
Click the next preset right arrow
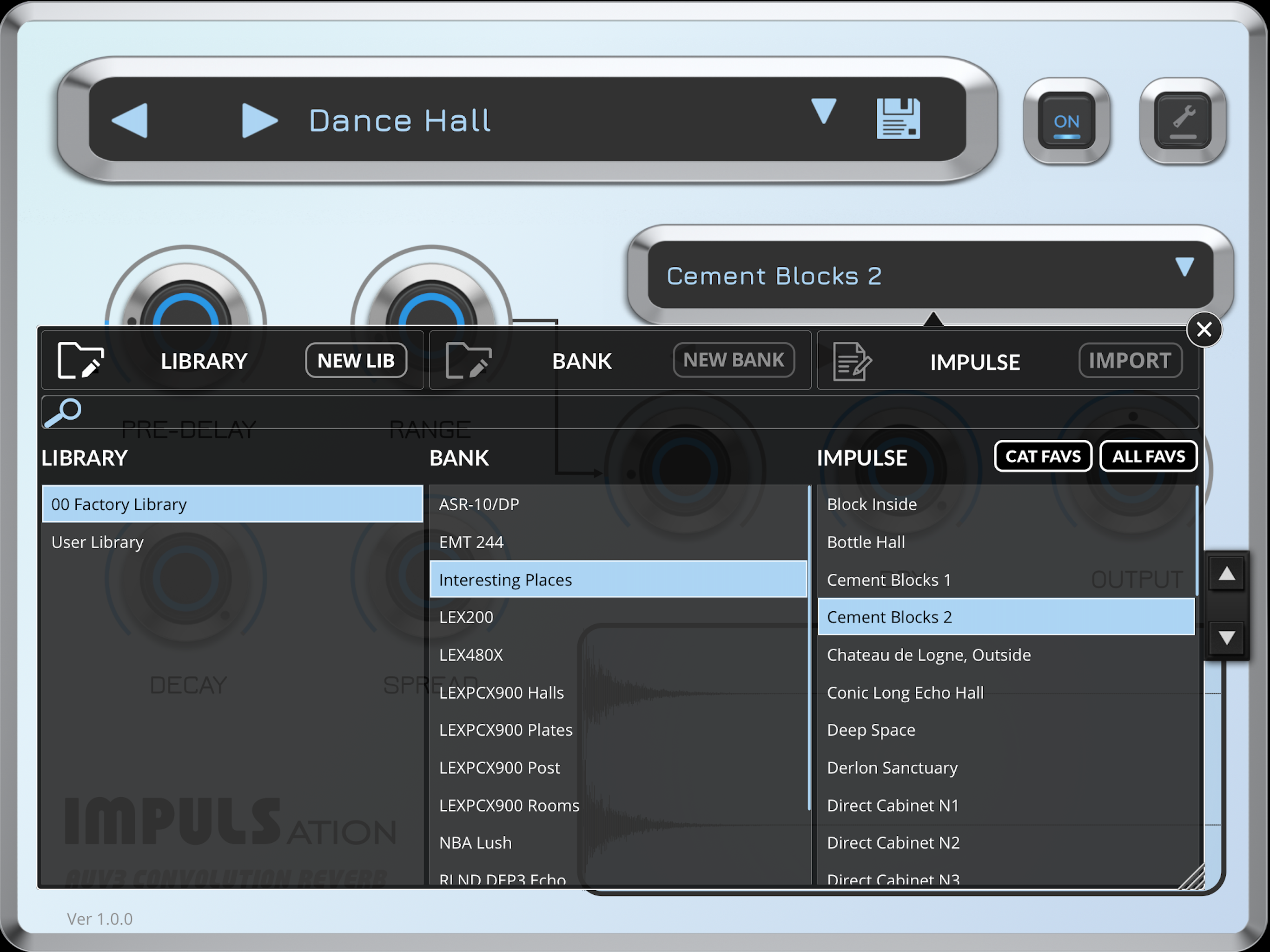[x=259, y=120]
